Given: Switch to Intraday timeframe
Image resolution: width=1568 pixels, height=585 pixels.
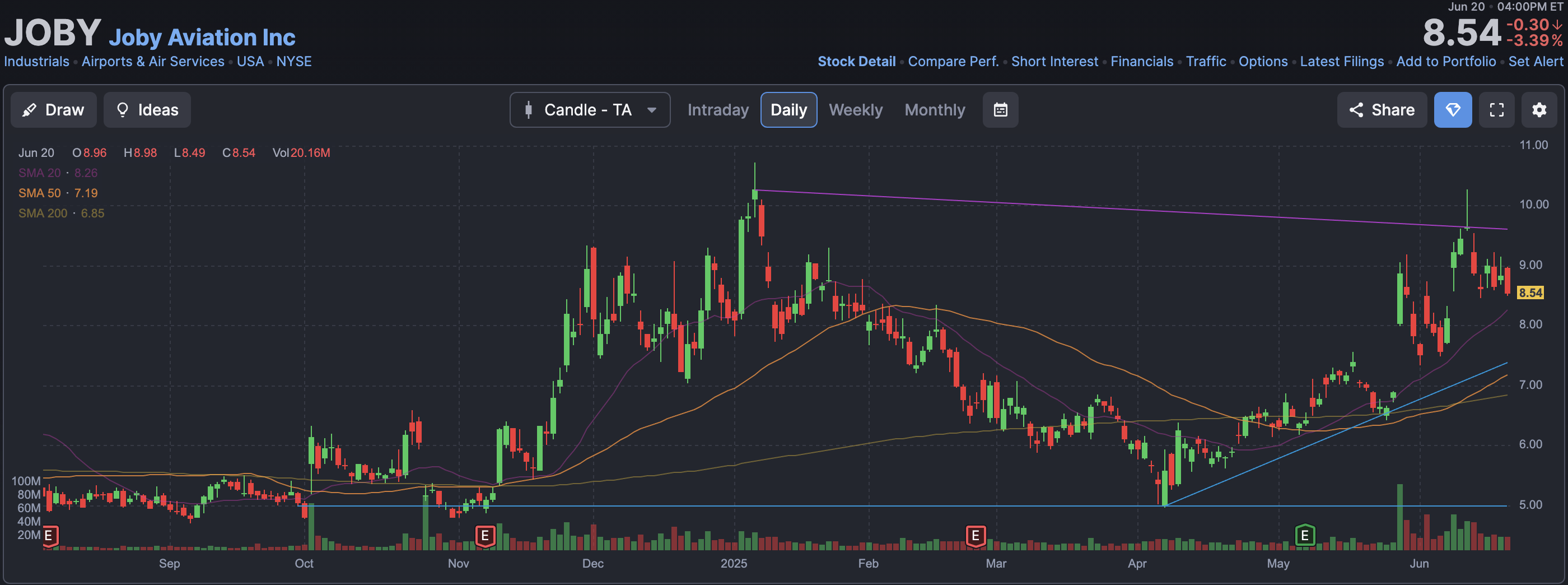Looking at the screenshot, I should pyautogui.click(x=718, y=110).
